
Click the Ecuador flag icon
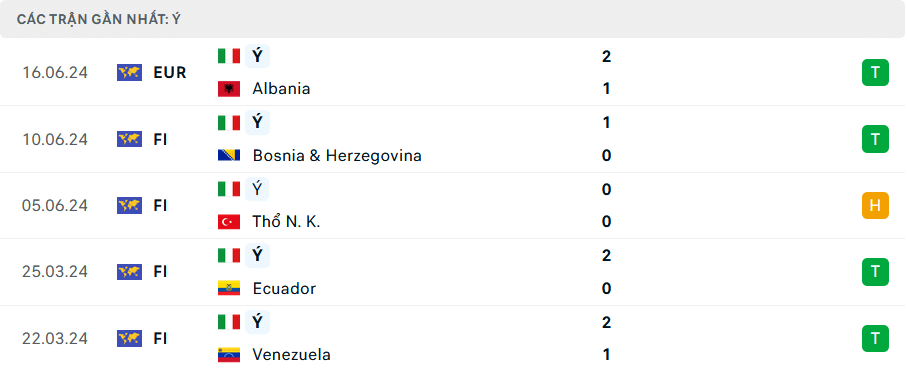click(x=229, y=288)
